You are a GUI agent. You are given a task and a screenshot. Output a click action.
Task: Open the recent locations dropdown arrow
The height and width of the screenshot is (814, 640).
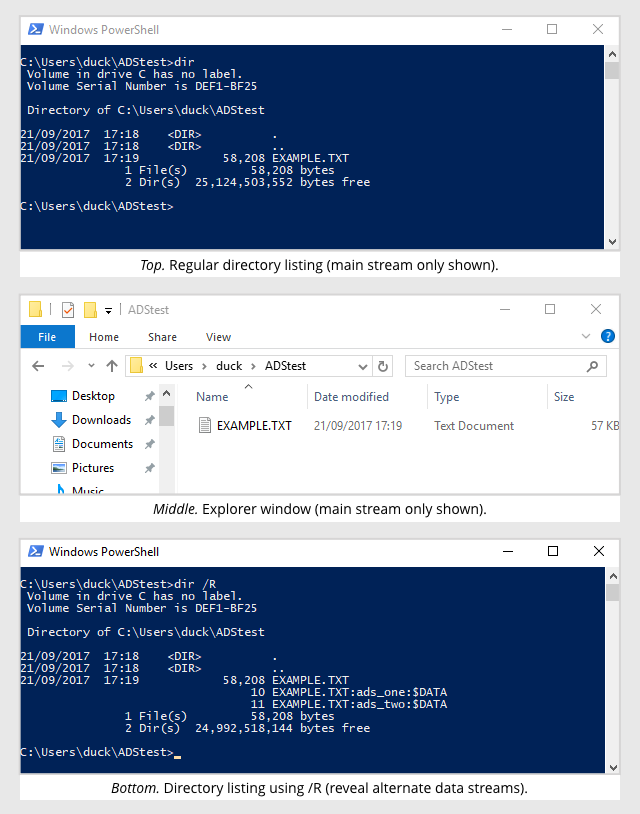click(x=91, y=365)
